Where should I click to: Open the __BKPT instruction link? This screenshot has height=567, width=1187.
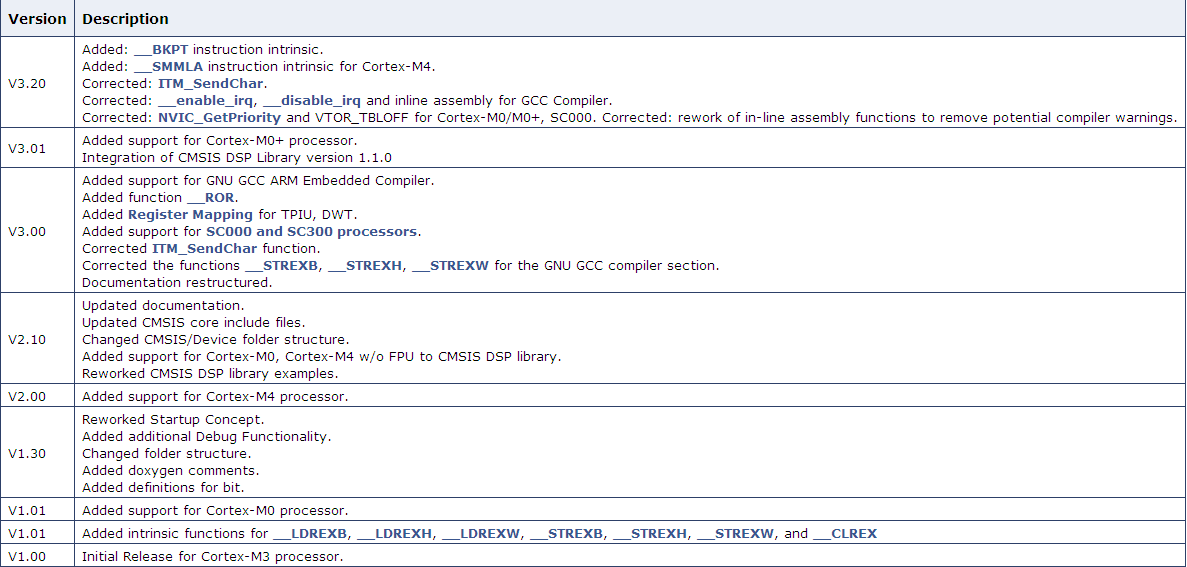pyautogui.click(x=160, y=49)
